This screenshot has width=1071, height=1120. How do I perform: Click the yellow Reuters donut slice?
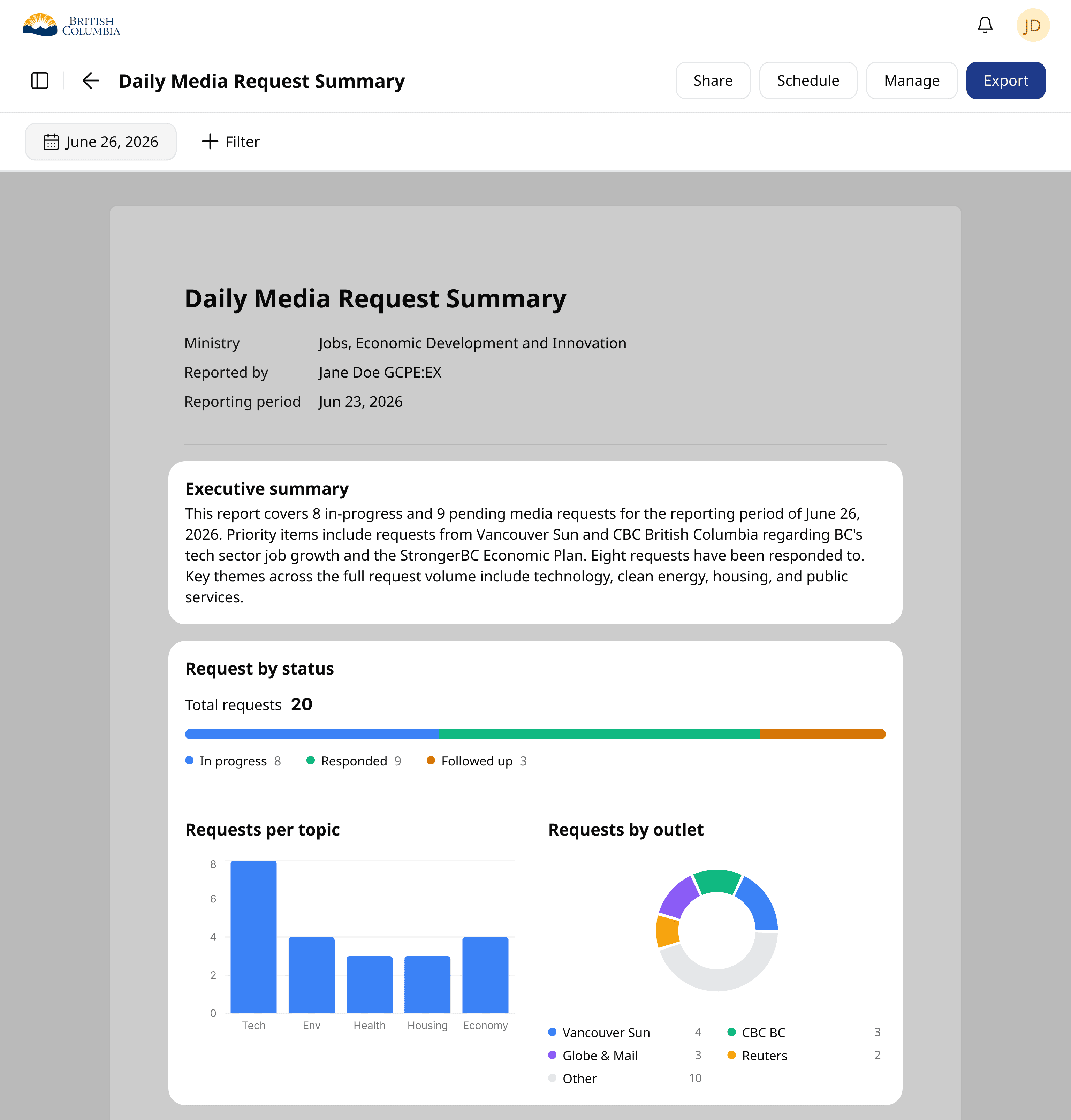point(667,932)
